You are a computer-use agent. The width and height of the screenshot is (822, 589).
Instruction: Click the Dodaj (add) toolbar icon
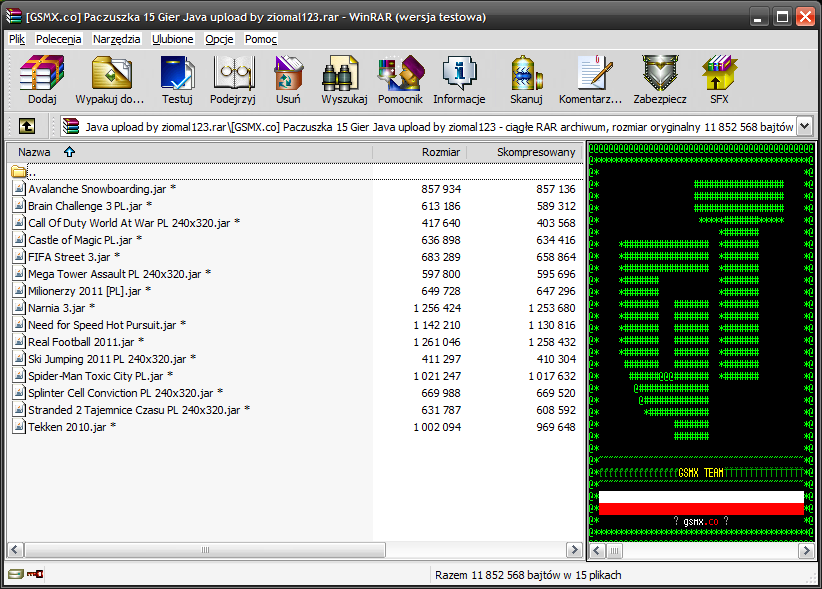click(x=42, y=75)
